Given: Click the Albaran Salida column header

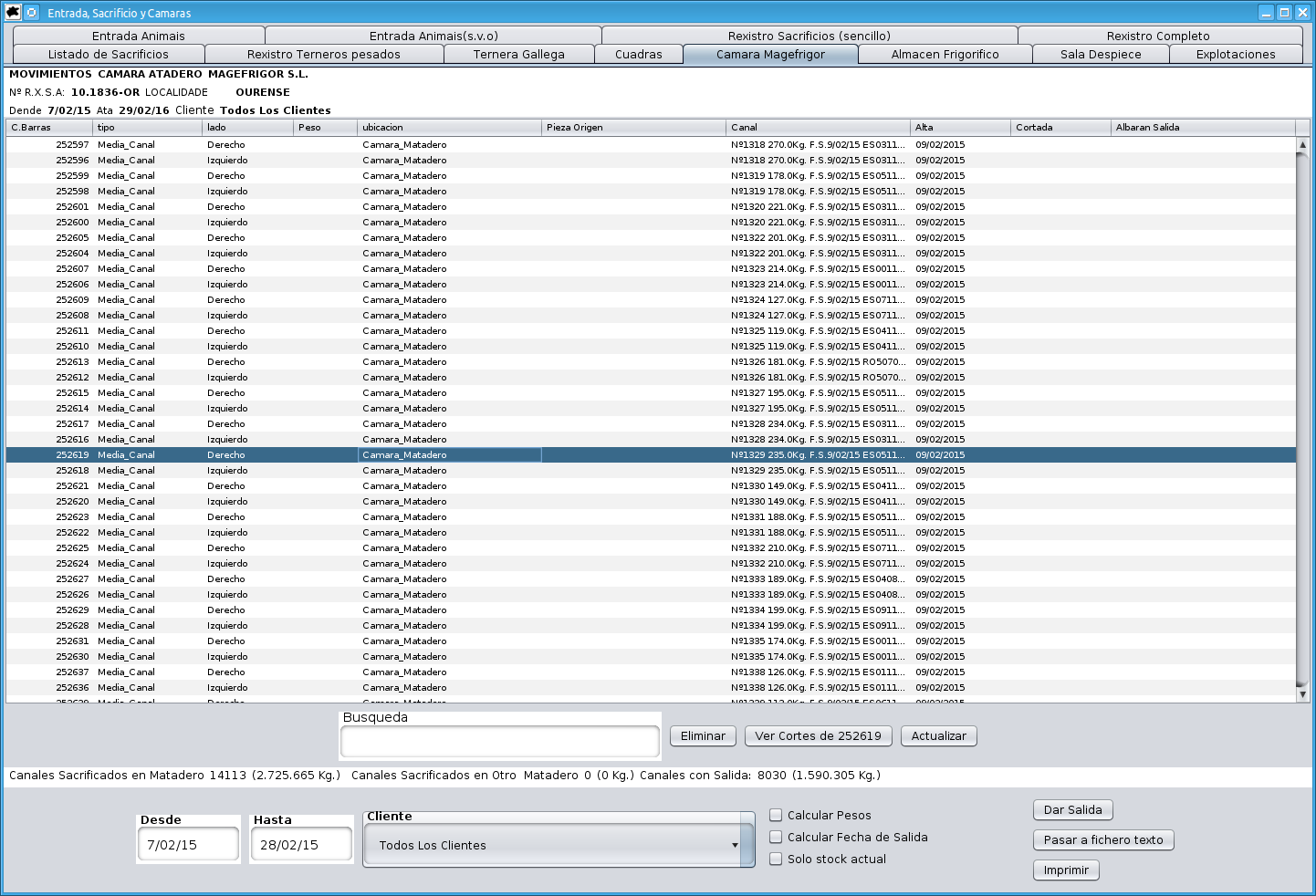Looking at the screenshot, I should (x=1204, y=127).
